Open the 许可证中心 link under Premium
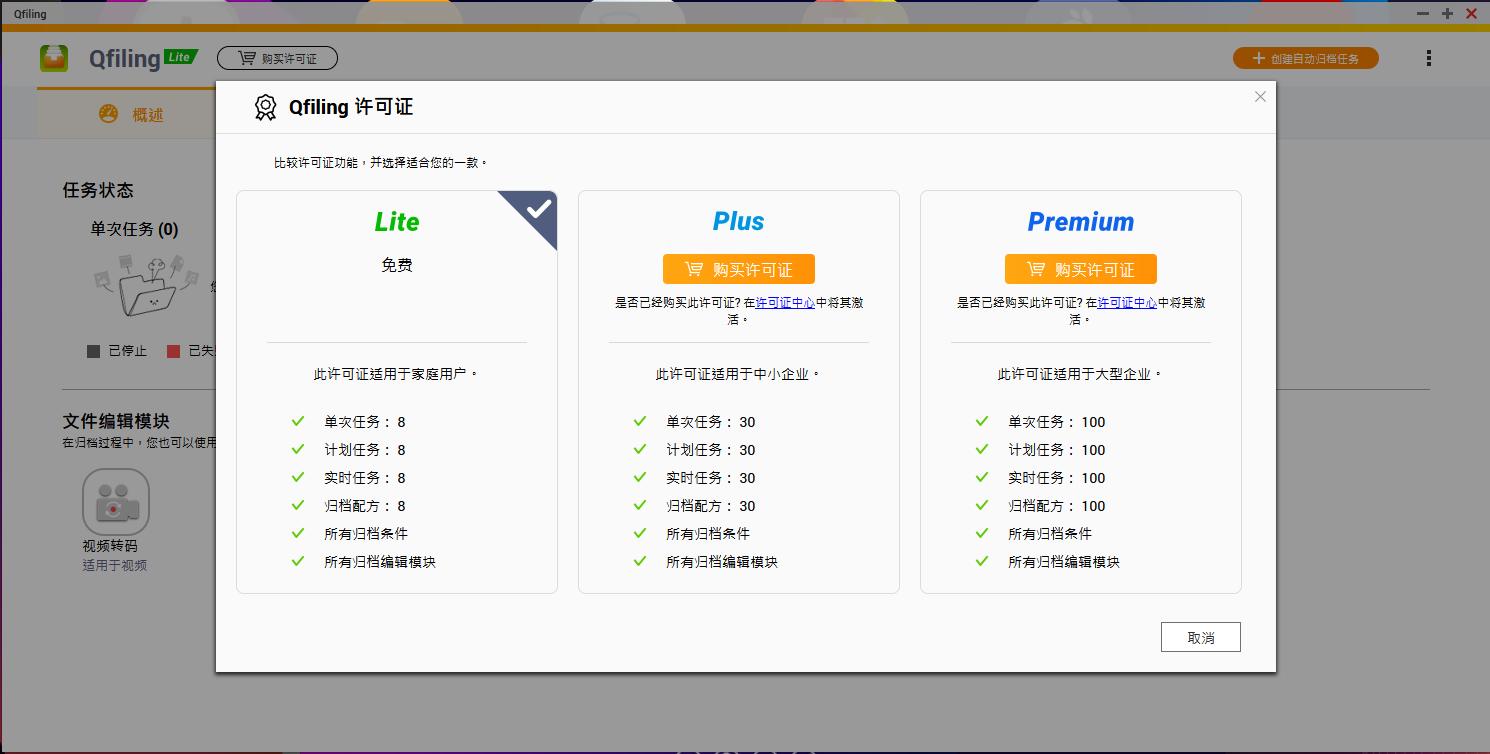The height and width of the screenshot is (754, 1490). (1125, 302)
